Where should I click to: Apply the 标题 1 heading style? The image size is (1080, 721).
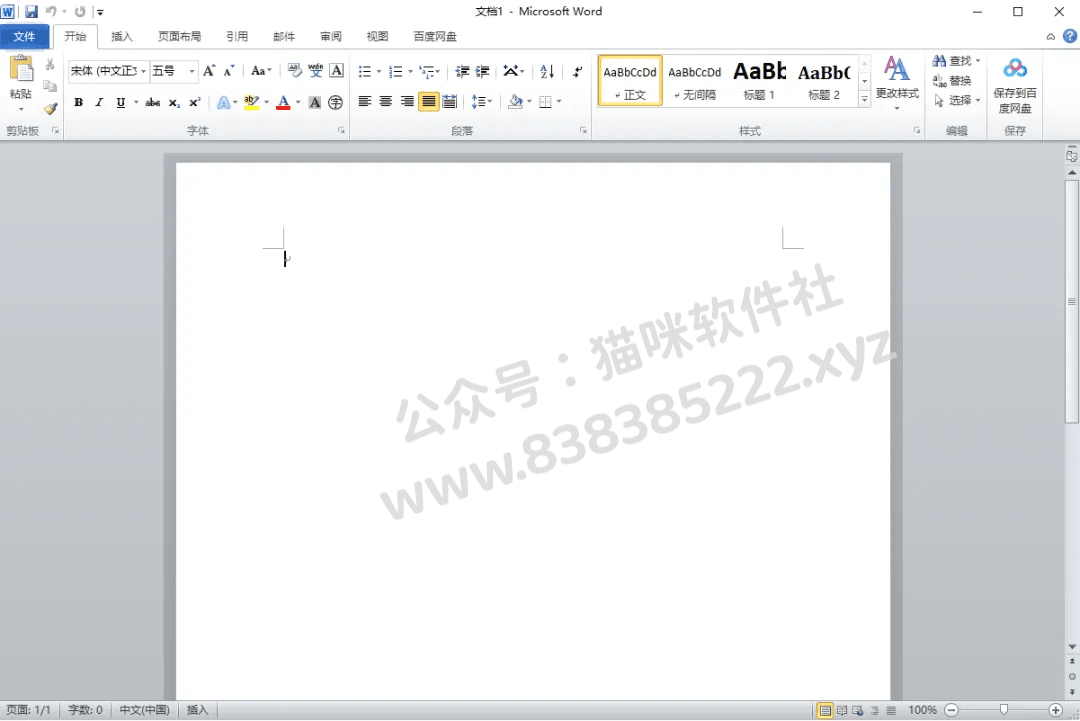click(759, 81)
